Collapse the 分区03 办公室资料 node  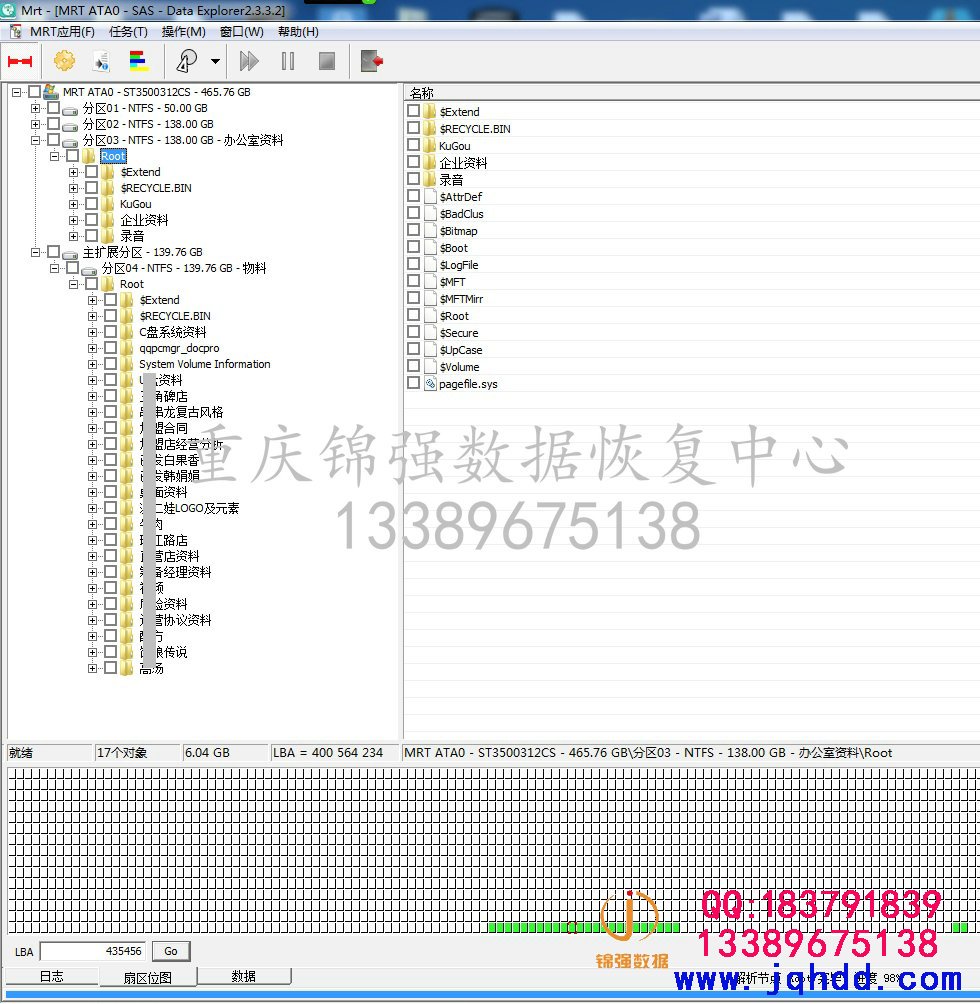(36, 140)
